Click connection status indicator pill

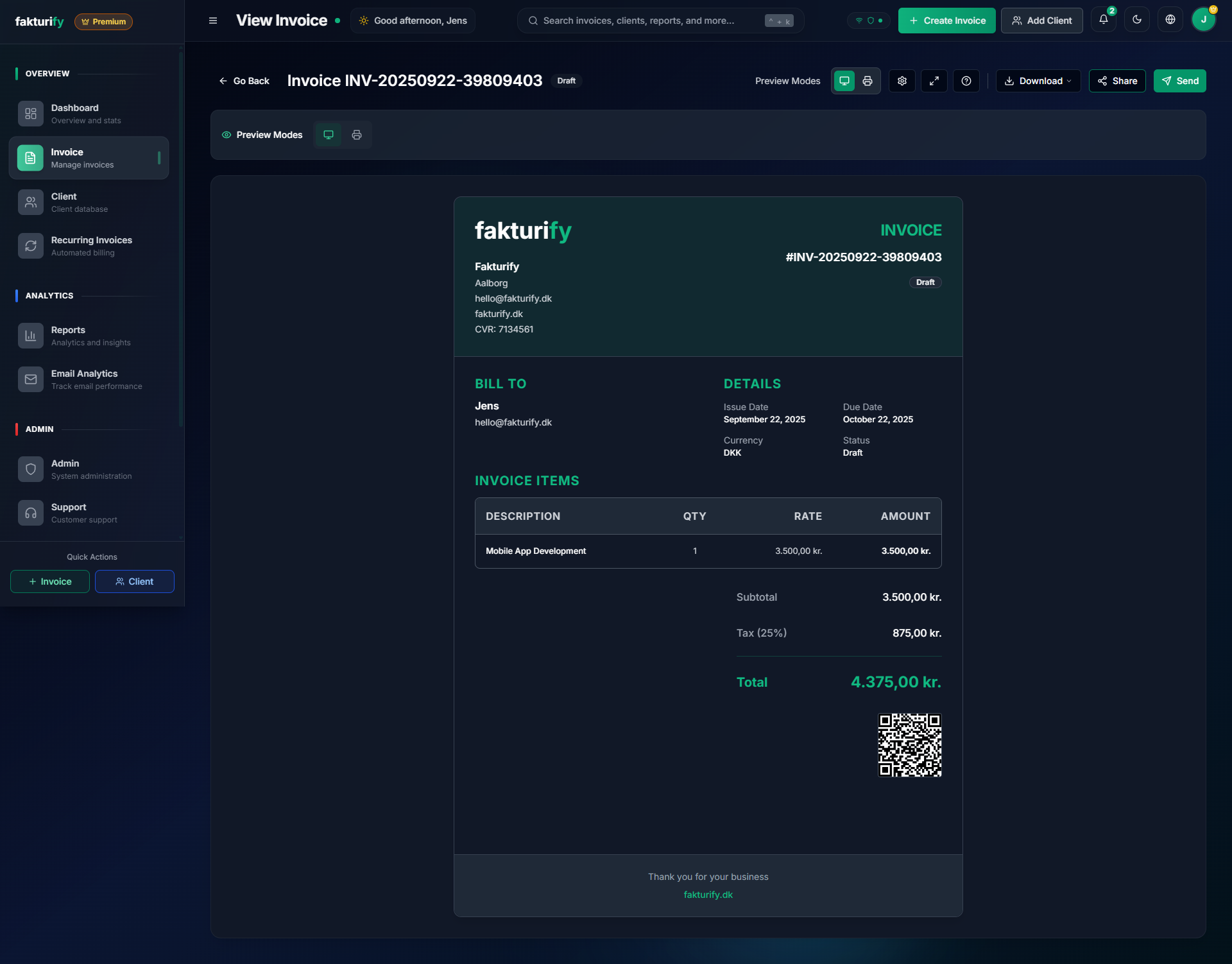[x=869, y=21]
